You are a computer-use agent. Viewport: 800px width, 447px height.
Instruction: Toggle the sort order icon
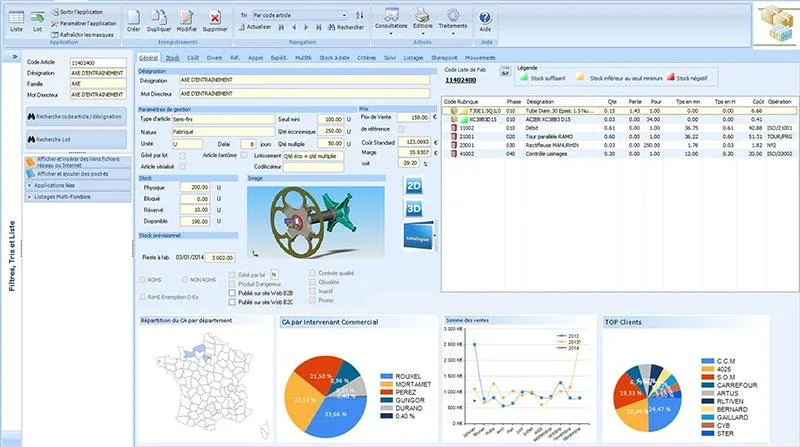(x=360, y=15)
